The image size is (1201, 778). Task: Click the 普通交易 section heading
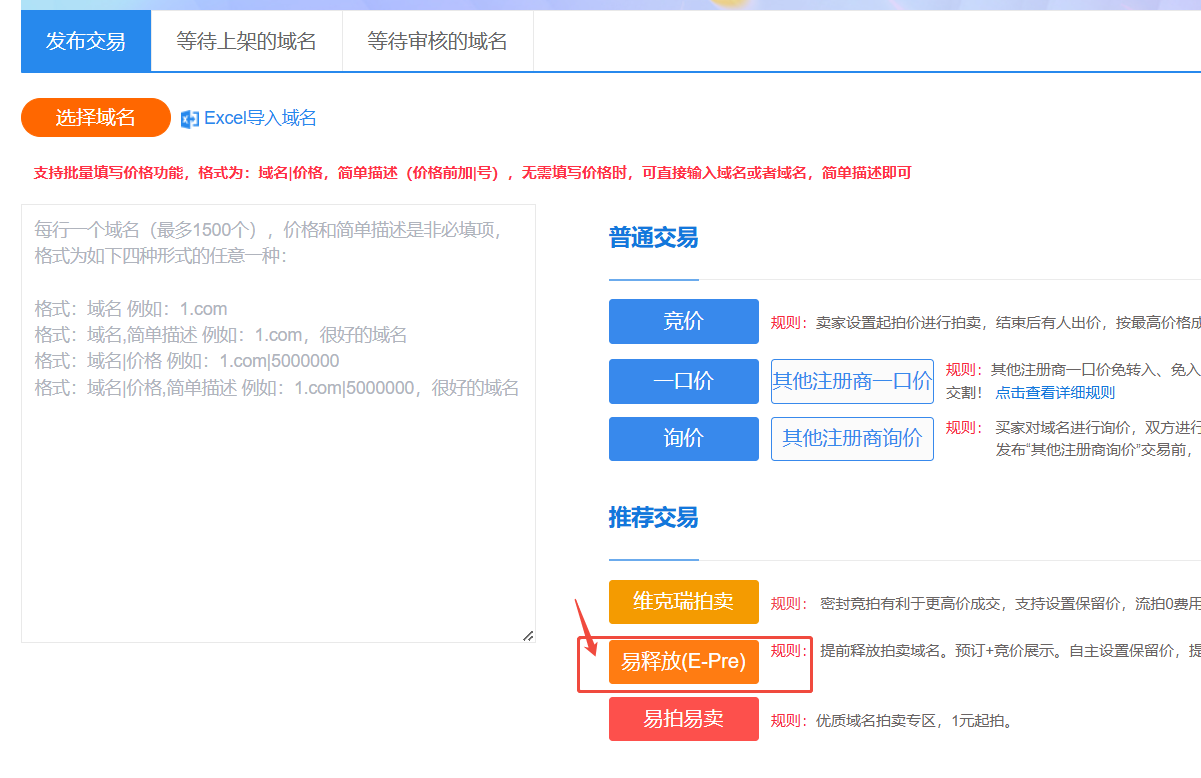[x=653, y=238]
